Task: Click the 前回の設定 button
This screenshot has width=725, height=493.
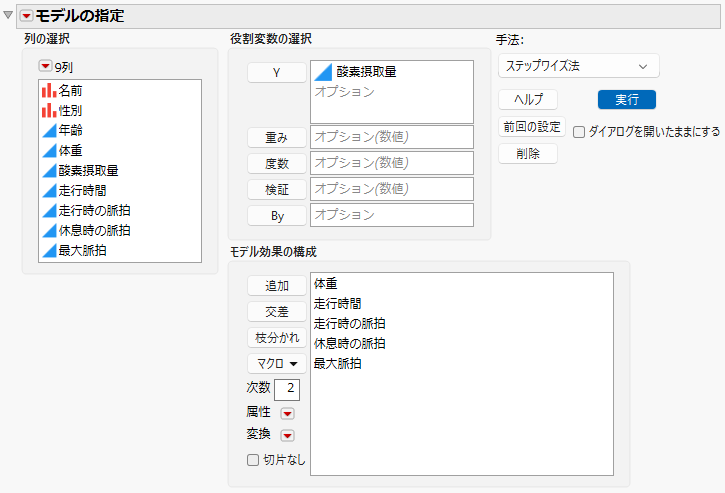Action: click(532, 126)
